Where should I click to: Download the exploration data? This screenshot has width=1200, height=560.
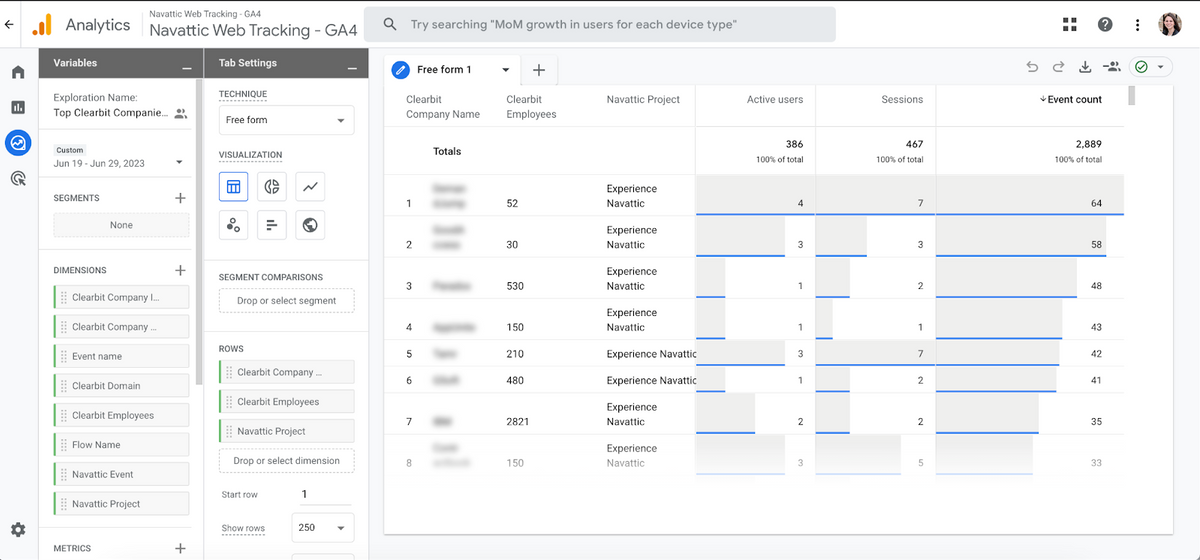1085,67
